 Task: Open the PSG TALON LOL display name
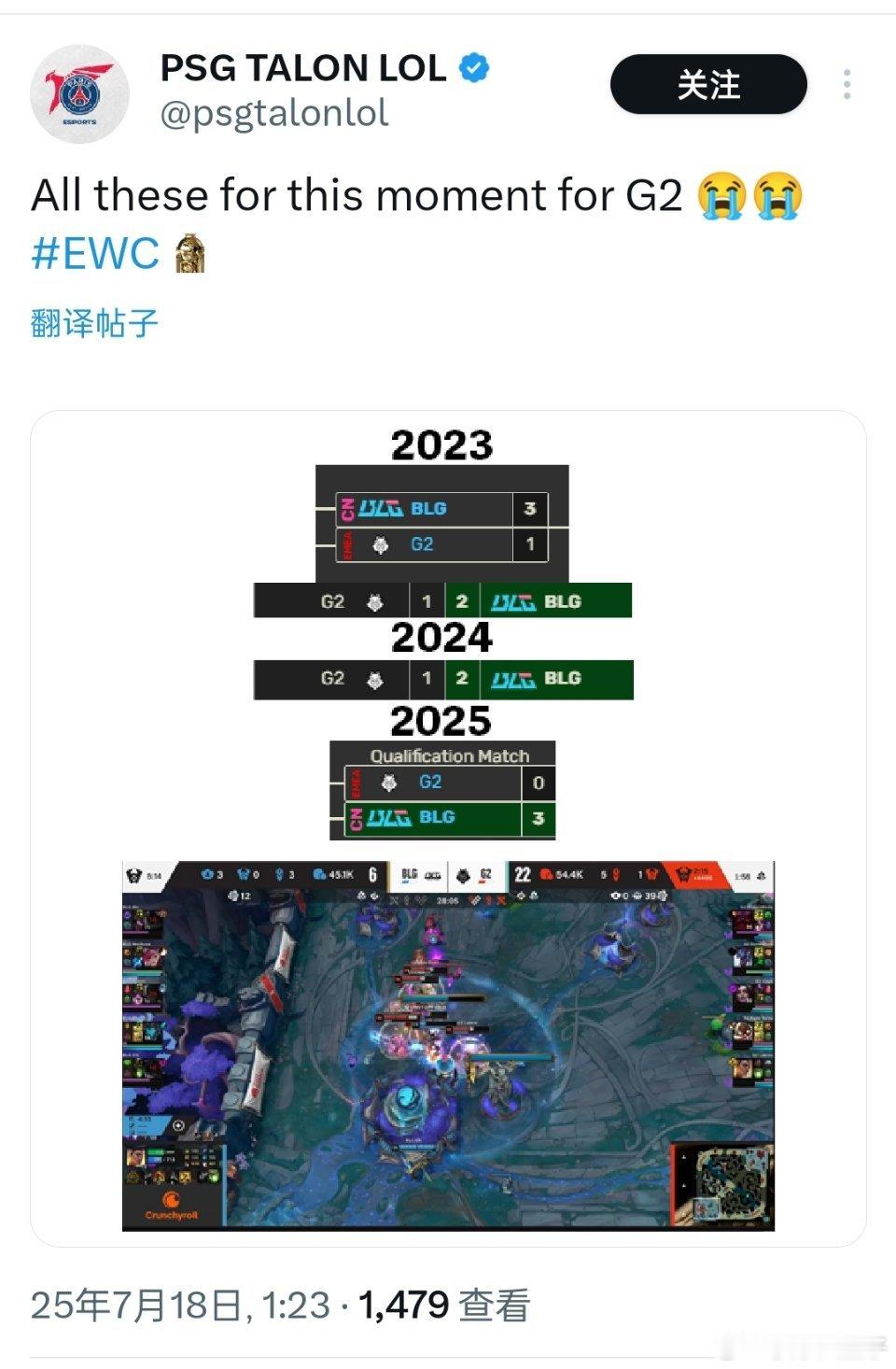(303, 68)
